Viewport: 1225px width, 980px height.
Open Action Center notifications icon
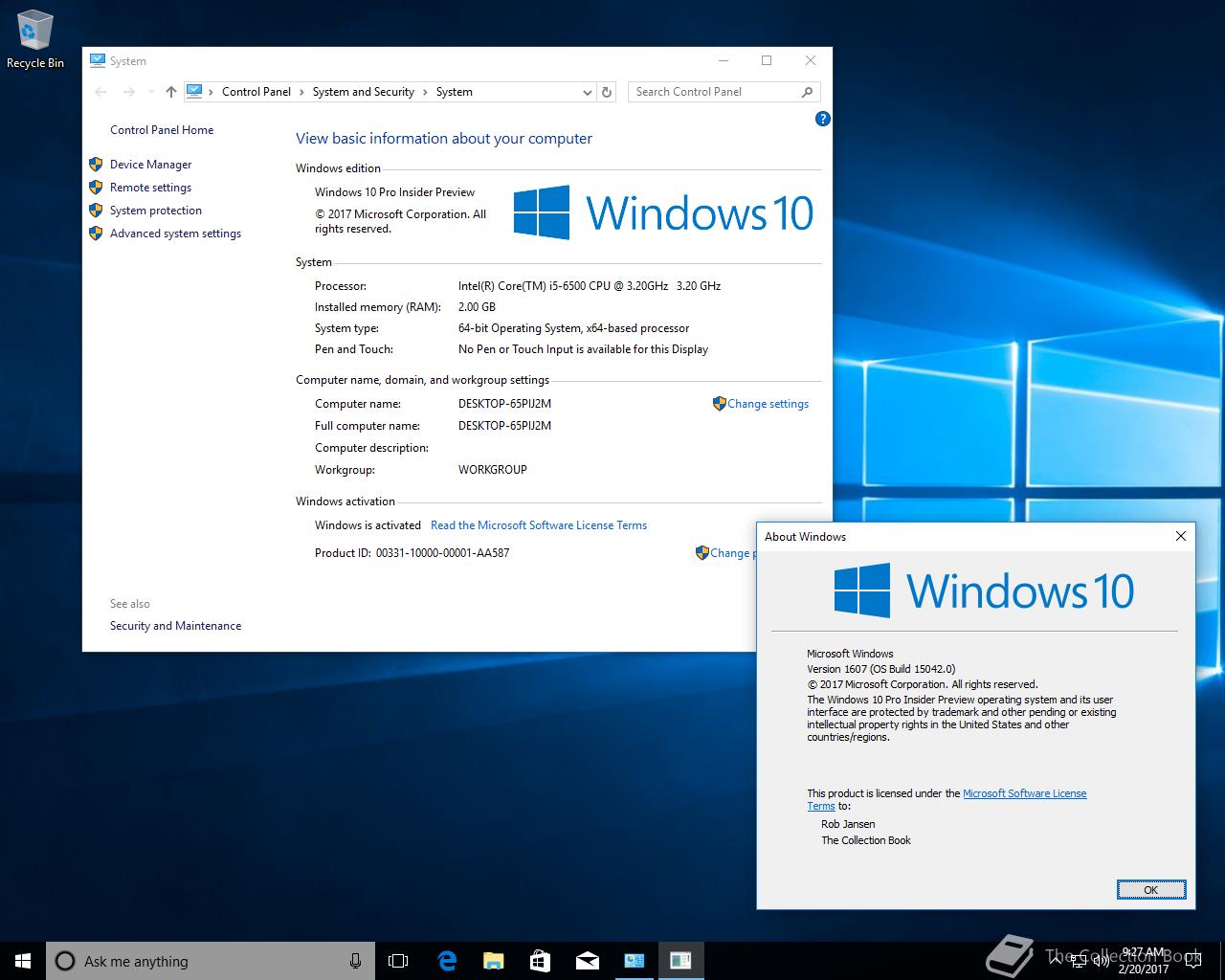point(1194,961)
